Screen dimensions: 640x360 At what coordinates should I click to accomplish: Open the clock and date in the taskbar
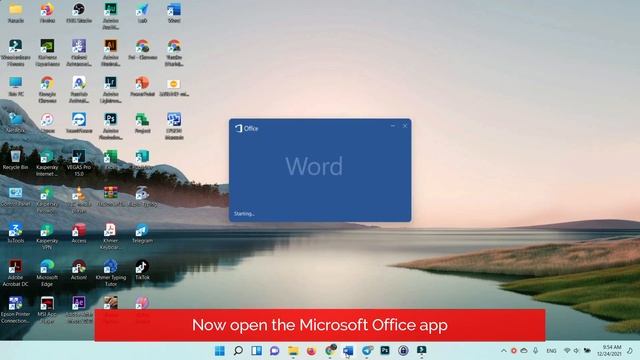point(609,351)
